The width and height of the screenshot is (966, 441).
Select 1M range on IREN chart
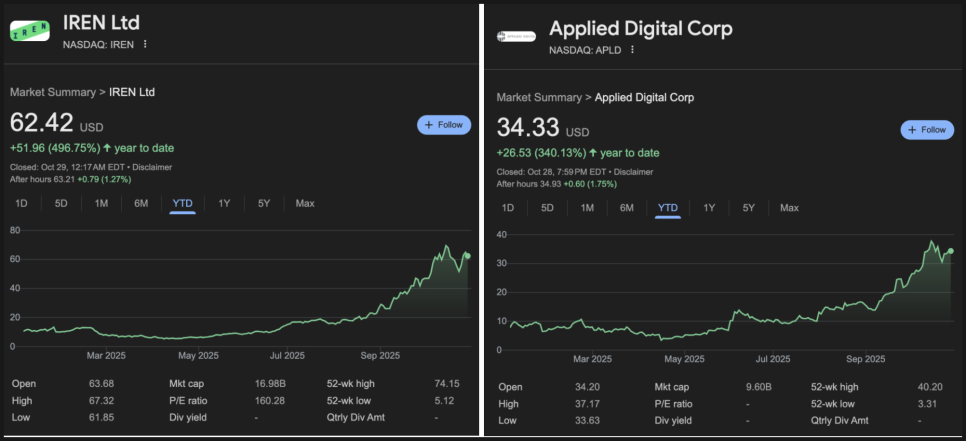pyautogui.click(x=101, y=204)
